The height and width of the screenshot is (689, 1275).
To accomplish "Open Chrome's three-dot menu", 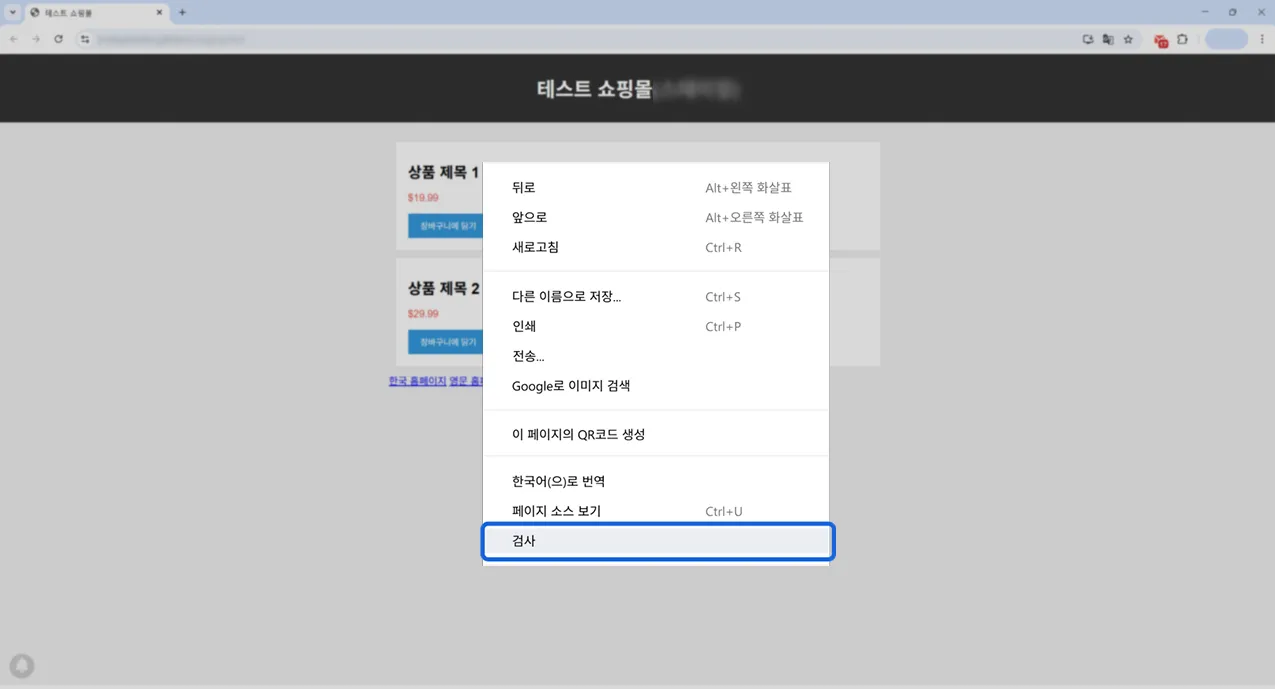I will pyautogui.click(x=1260, y=40).
